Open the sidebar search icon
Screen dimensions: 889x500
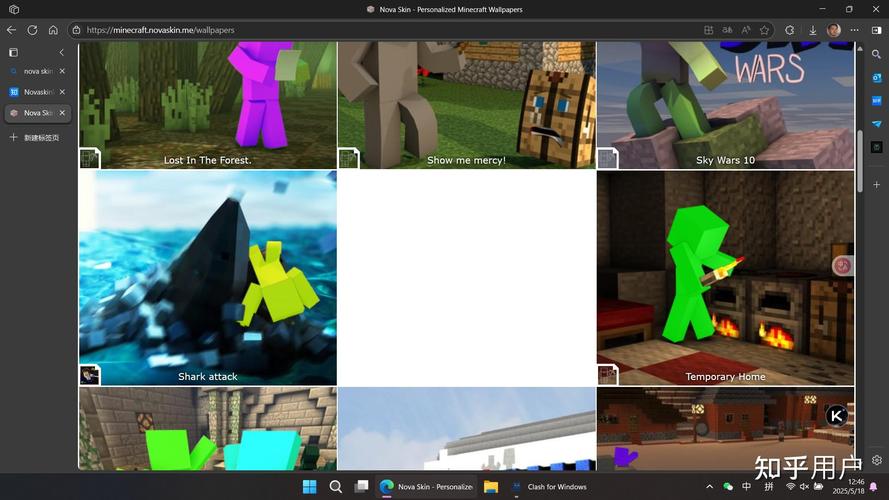point(877,54)
